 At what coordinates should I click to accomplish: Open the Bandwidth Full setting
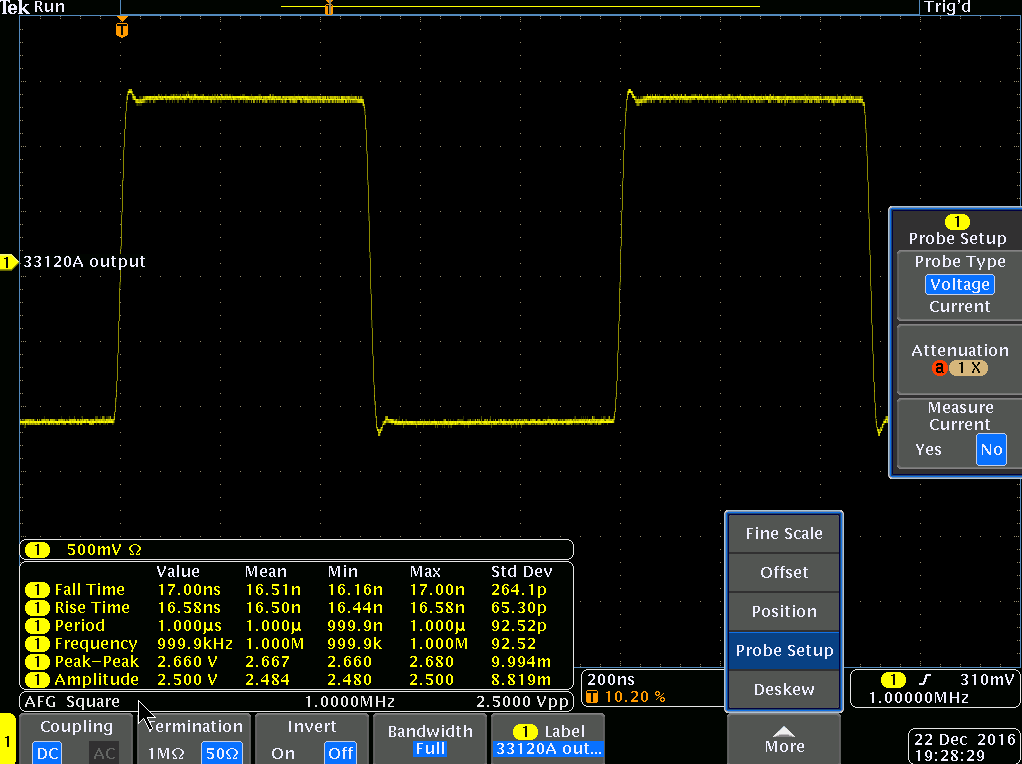430,740
